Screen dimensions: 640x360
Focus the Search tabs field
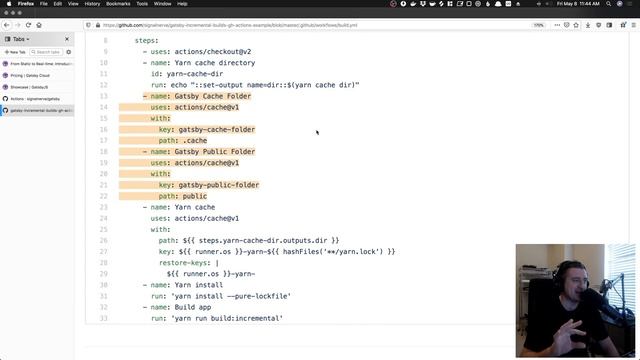coord(46,52)
